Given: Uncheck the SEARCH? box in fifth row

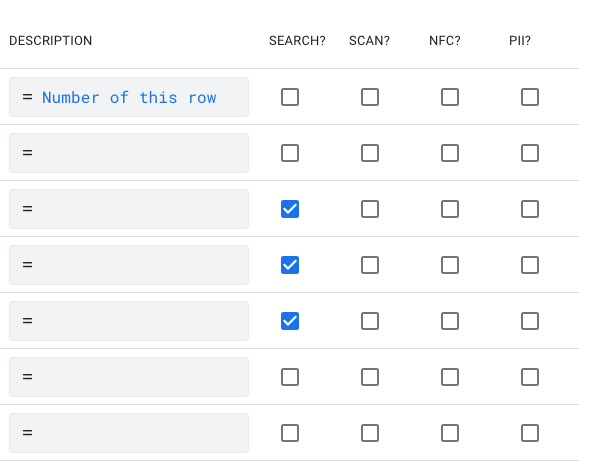Looking at the screenshot, I should 290,321.
